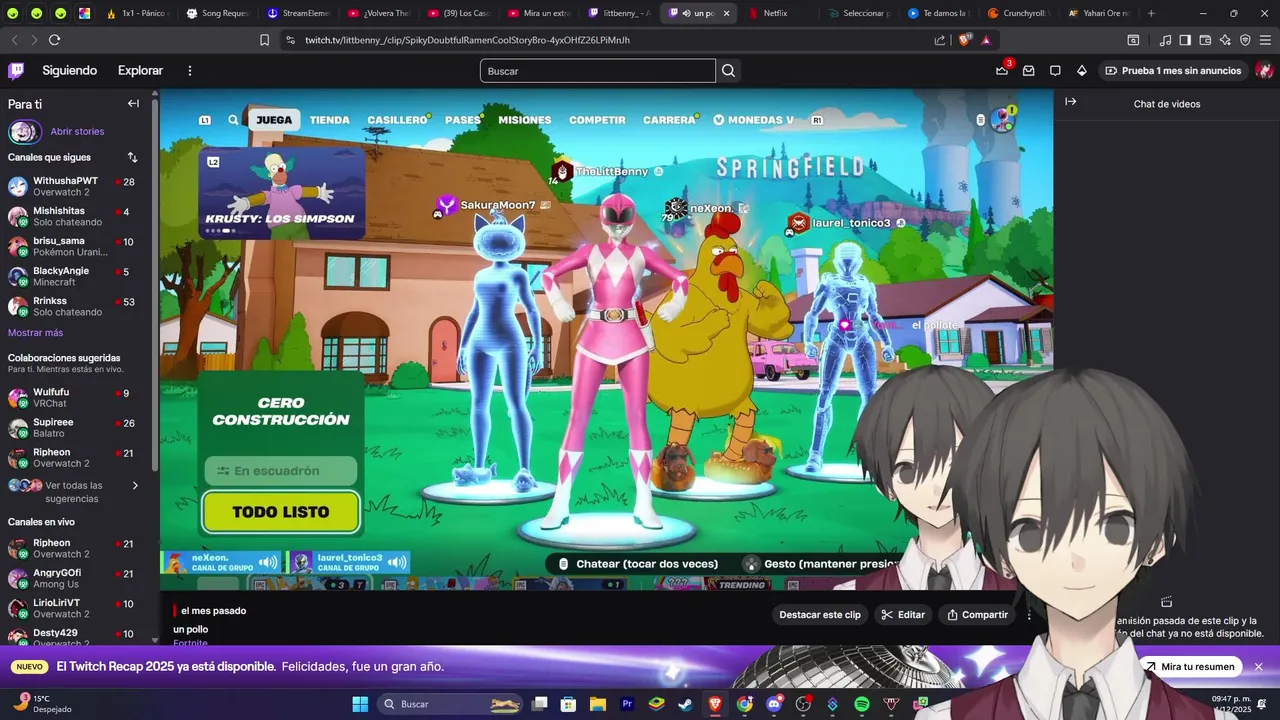Open the Fortnite category link

click(190, 643)
